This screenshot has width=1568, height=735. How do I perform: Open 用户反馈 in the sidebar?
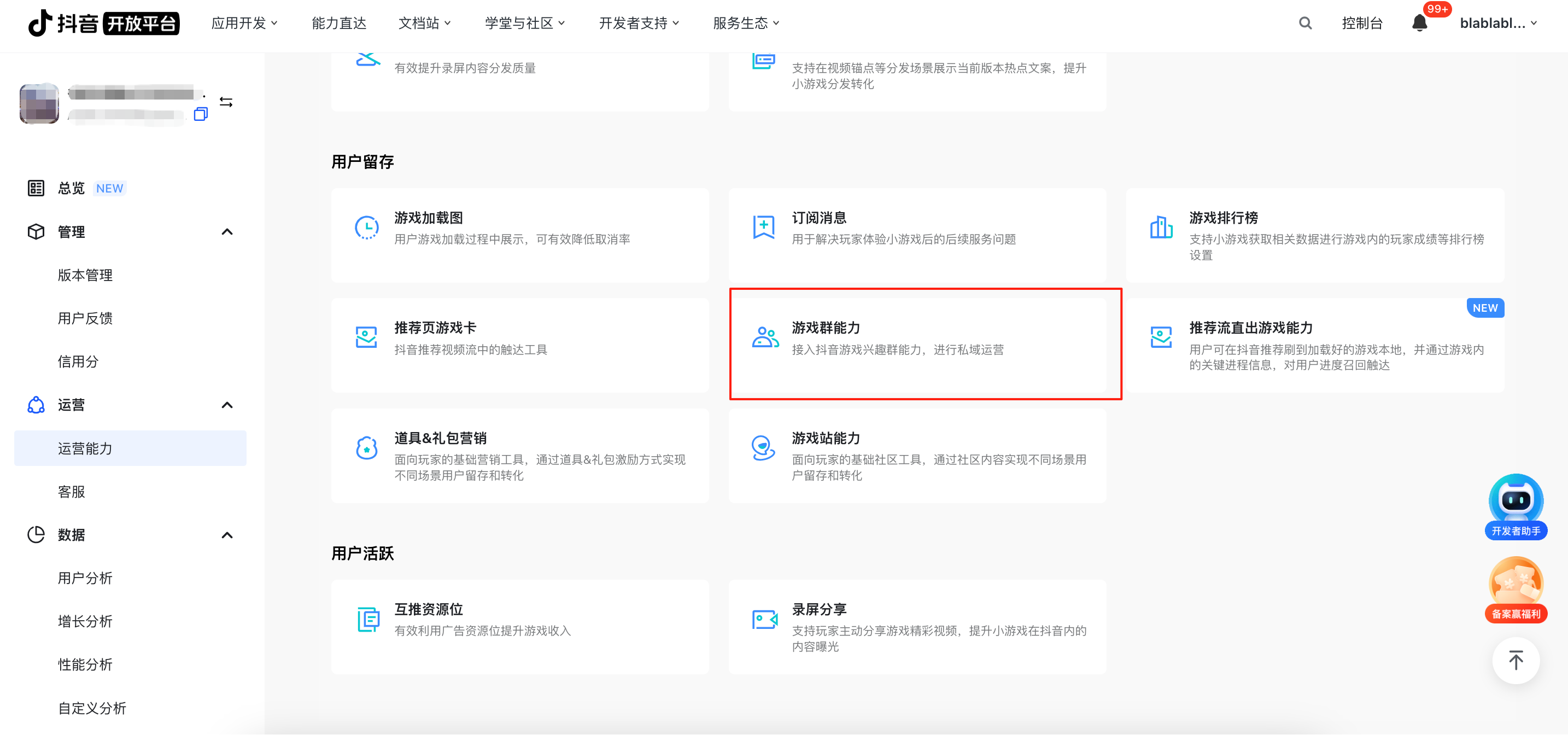coord(85,318)
